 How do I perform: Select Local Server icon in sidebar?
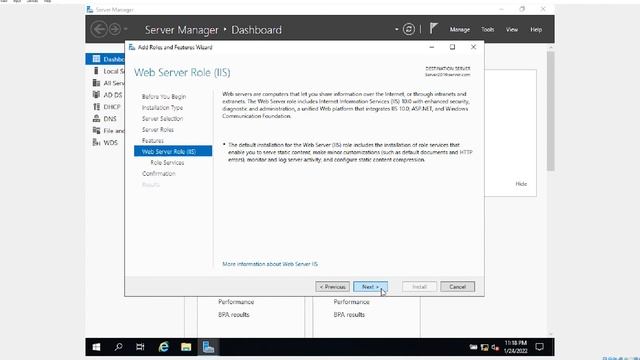96,71
